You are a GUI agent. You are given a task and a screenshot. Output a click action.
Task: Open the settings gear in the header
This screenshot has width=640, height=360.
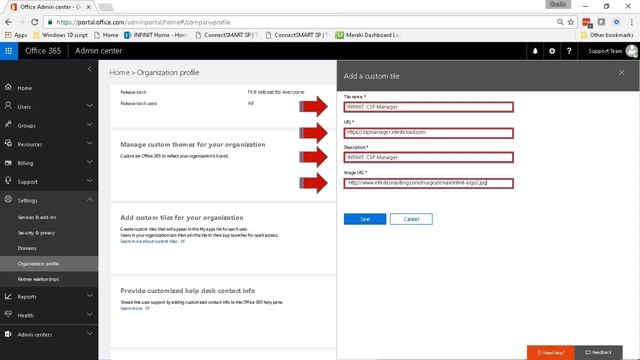[552, 51]
